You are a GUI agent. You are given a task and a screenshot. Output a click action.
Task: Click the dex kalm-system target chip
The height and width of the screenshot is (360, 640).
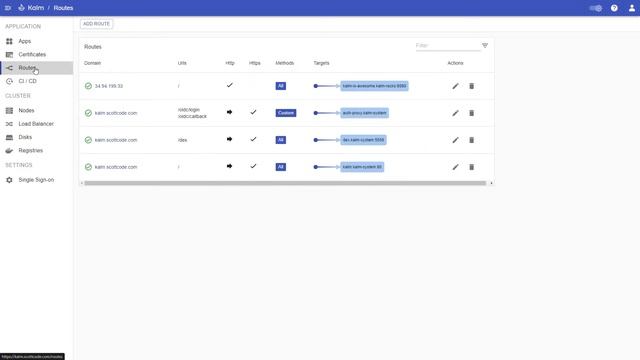pyautogui.click(x=363, y=140)
